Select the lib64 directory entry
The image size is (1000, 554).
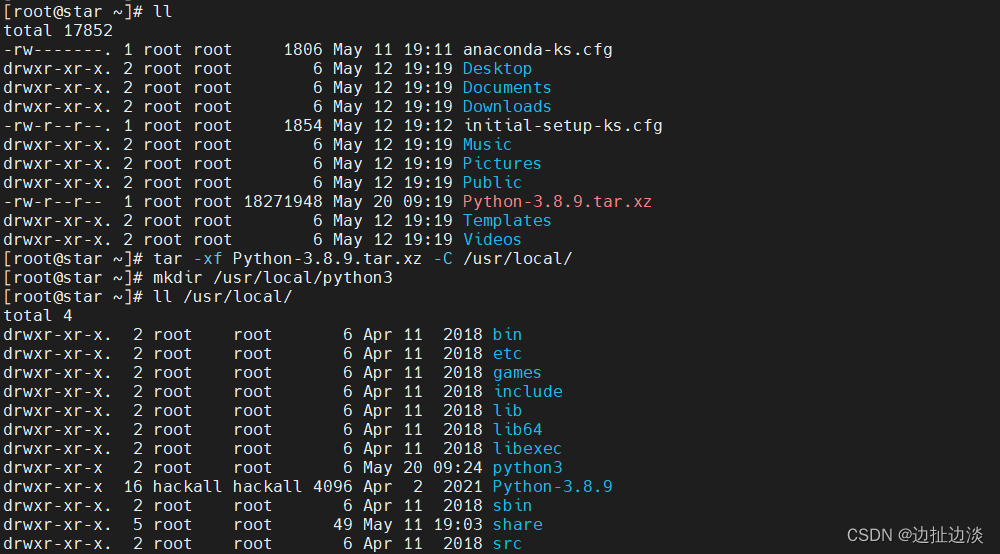tap(517, 429)
